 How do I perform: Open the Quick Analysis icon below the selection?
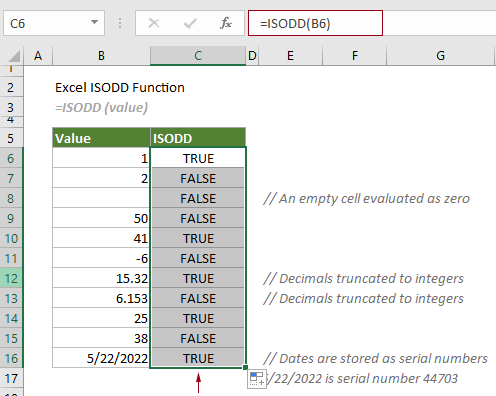click(x=257, y=379)
